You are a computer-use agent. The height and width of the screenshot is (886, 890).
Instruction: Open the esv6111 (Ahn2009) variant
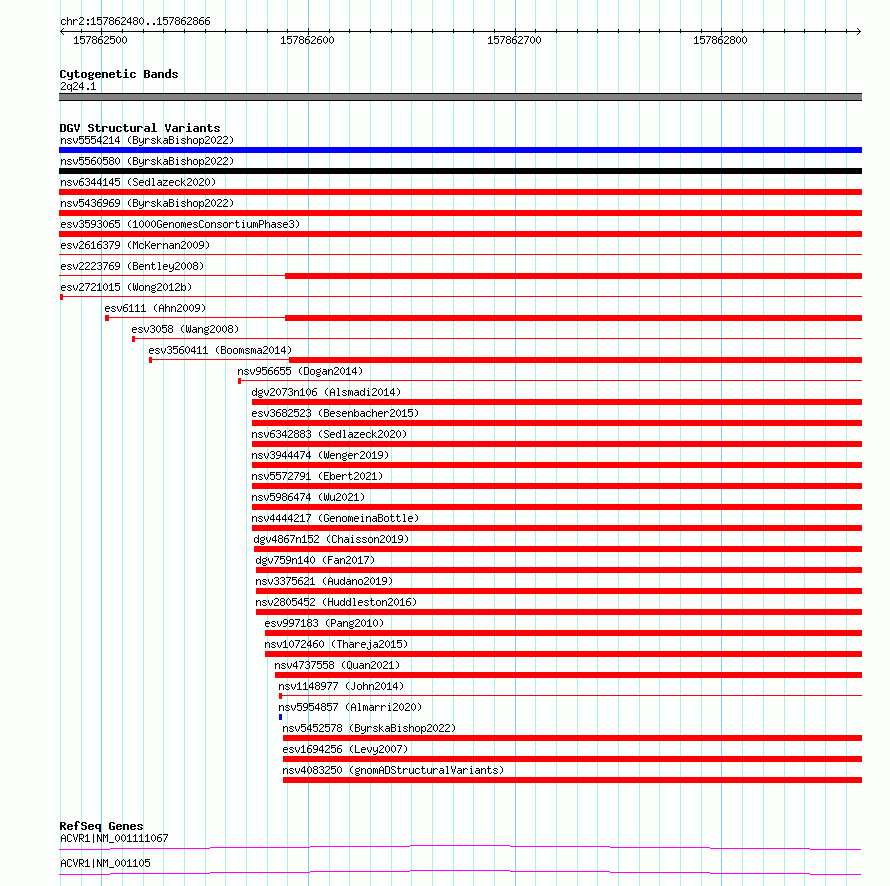coord(155,308)
